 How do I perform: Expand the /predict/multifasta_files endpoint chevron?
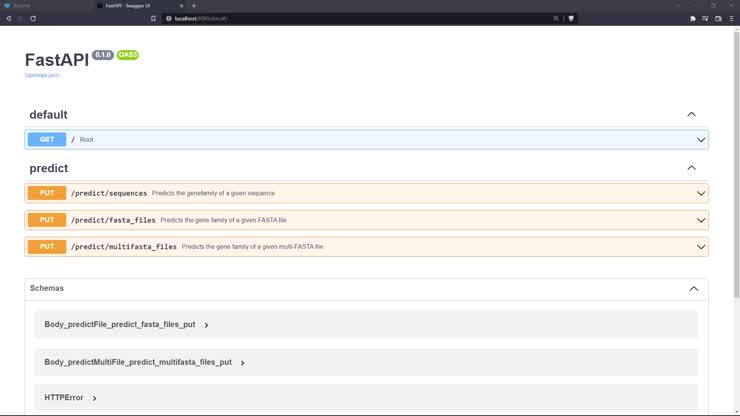pyautogui.click(x=701, y=247)
